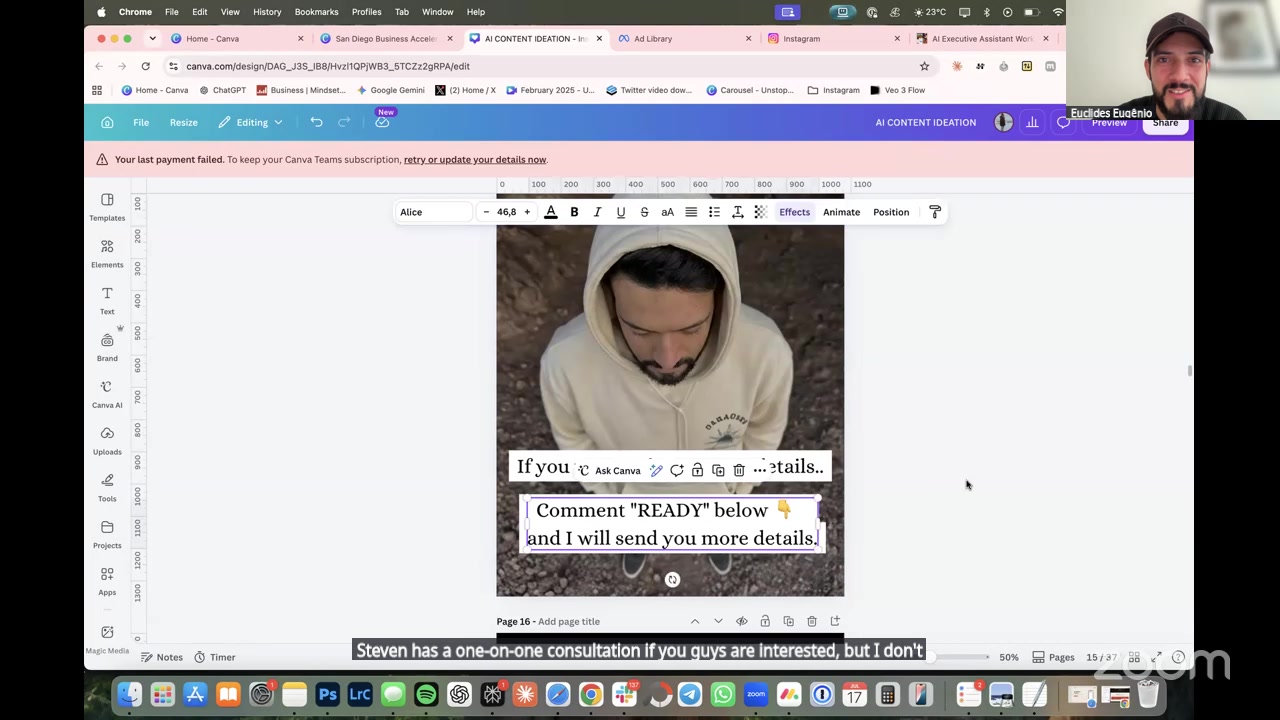This screenshot has width=1280, height=720.
Task: Open the Resize option
Action: (183, 122)
